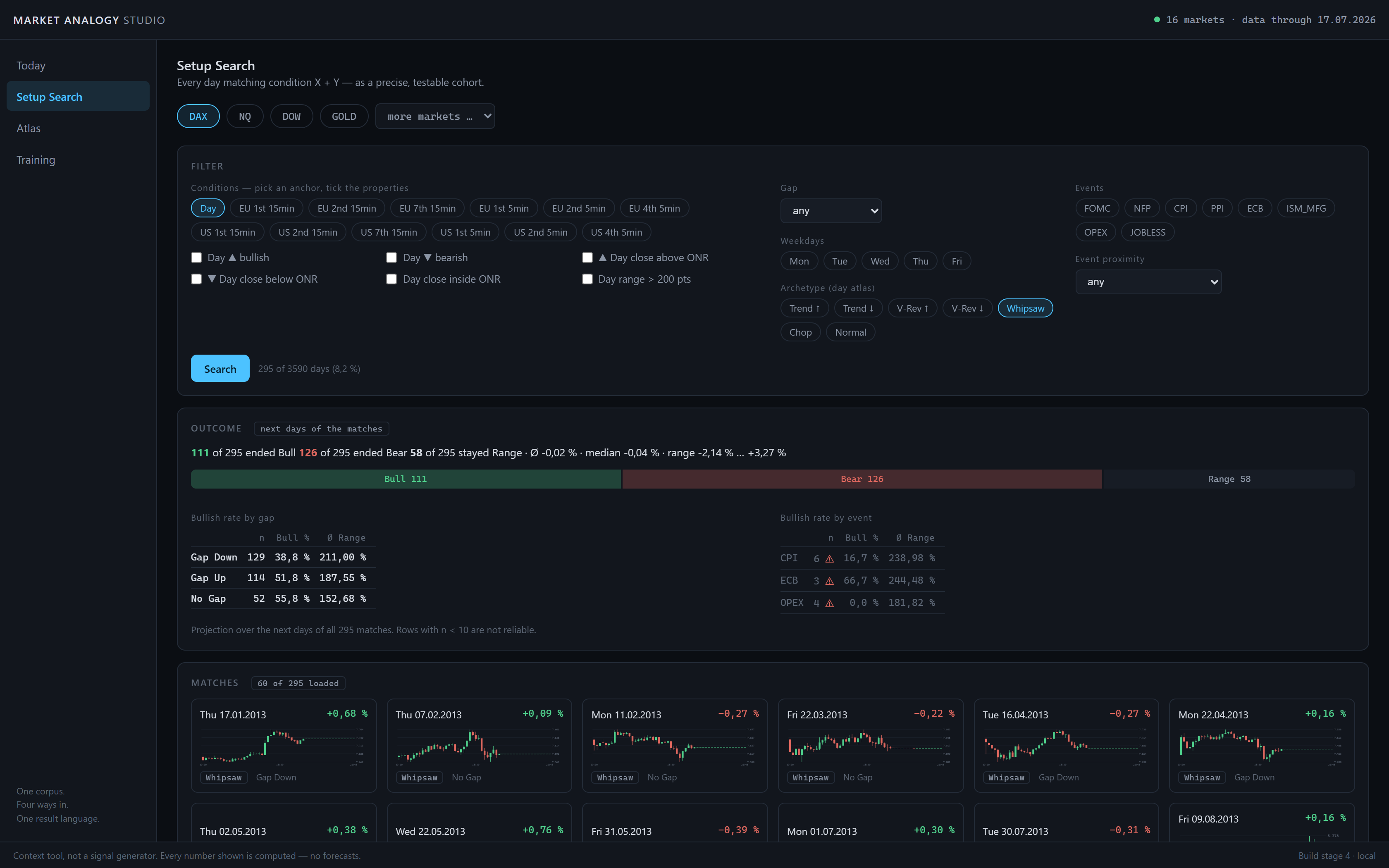
Task: Select the V-Rev ↓ archetype
Action: point(968,308)
